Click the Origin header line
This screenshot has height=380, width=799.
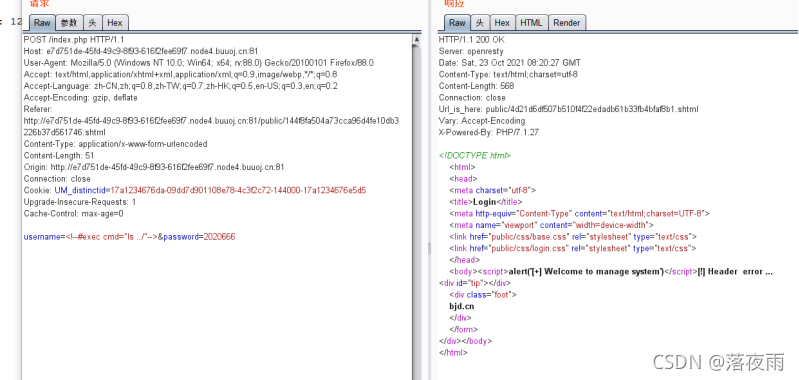pyautogui.click(x=154, y=167)
